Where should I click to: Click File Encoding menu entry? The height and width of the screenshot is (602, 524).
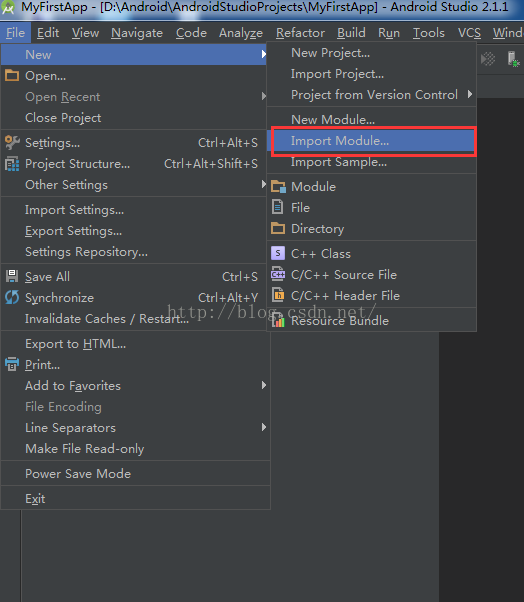134,407
